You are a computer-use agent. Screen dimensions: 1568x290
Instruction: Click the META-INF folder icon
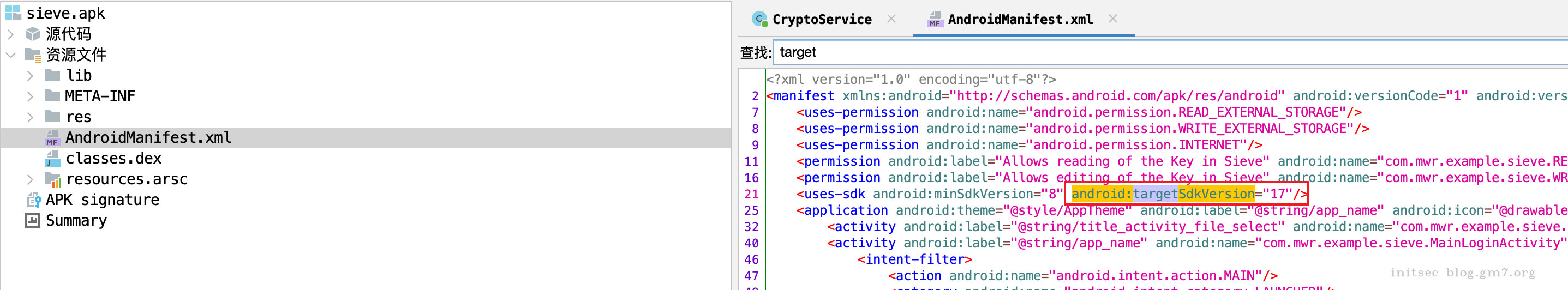53,96
